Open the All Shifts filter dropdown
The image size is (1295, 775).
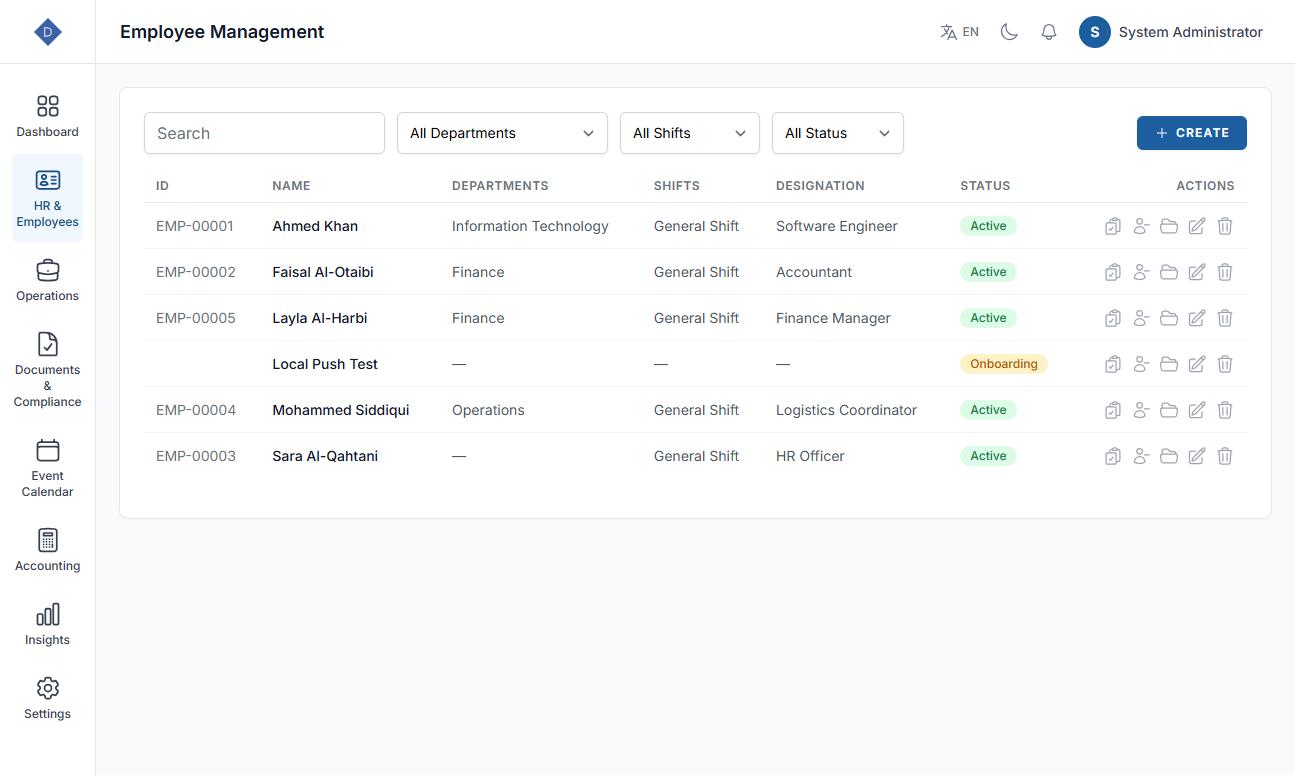pos(690,133)
